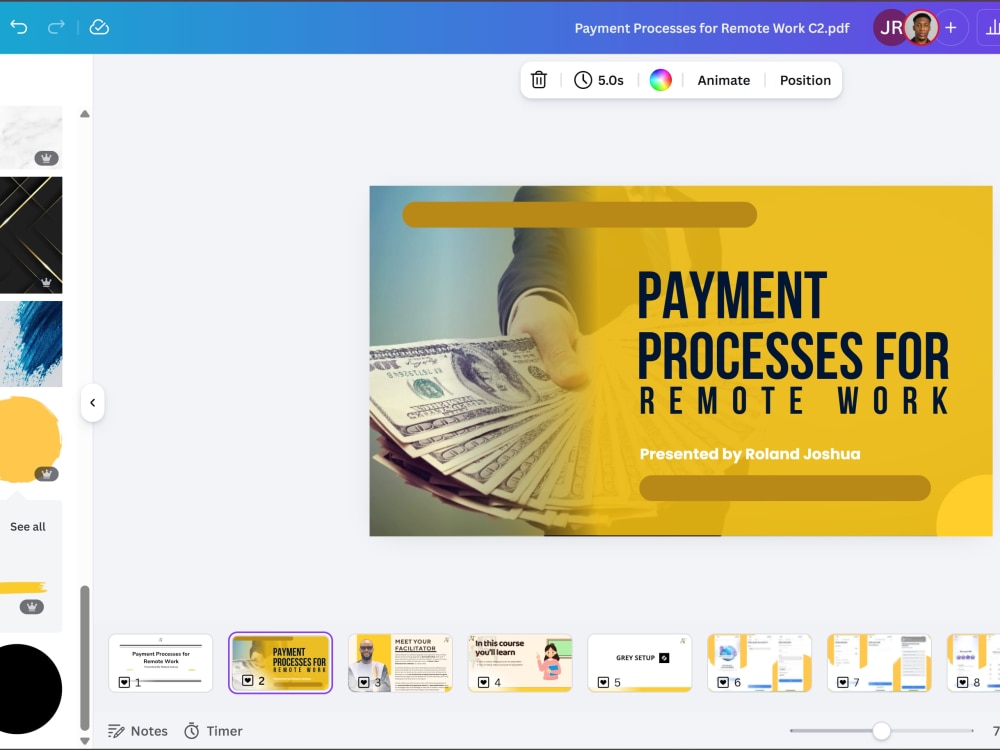The height and width of the screenshot is (750, 1000).
Task: Click the heart comment icon on page 4
Action: [483, 682]
